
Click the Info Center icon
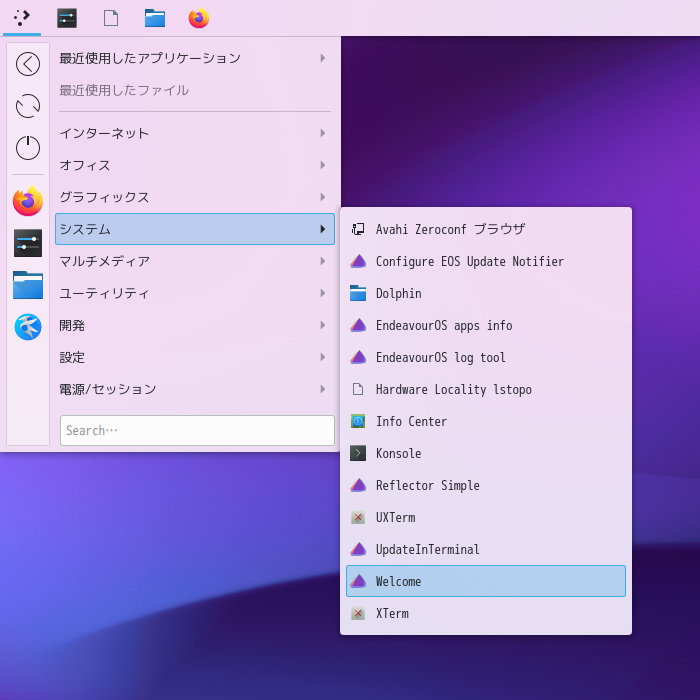(x=358, y=421)
